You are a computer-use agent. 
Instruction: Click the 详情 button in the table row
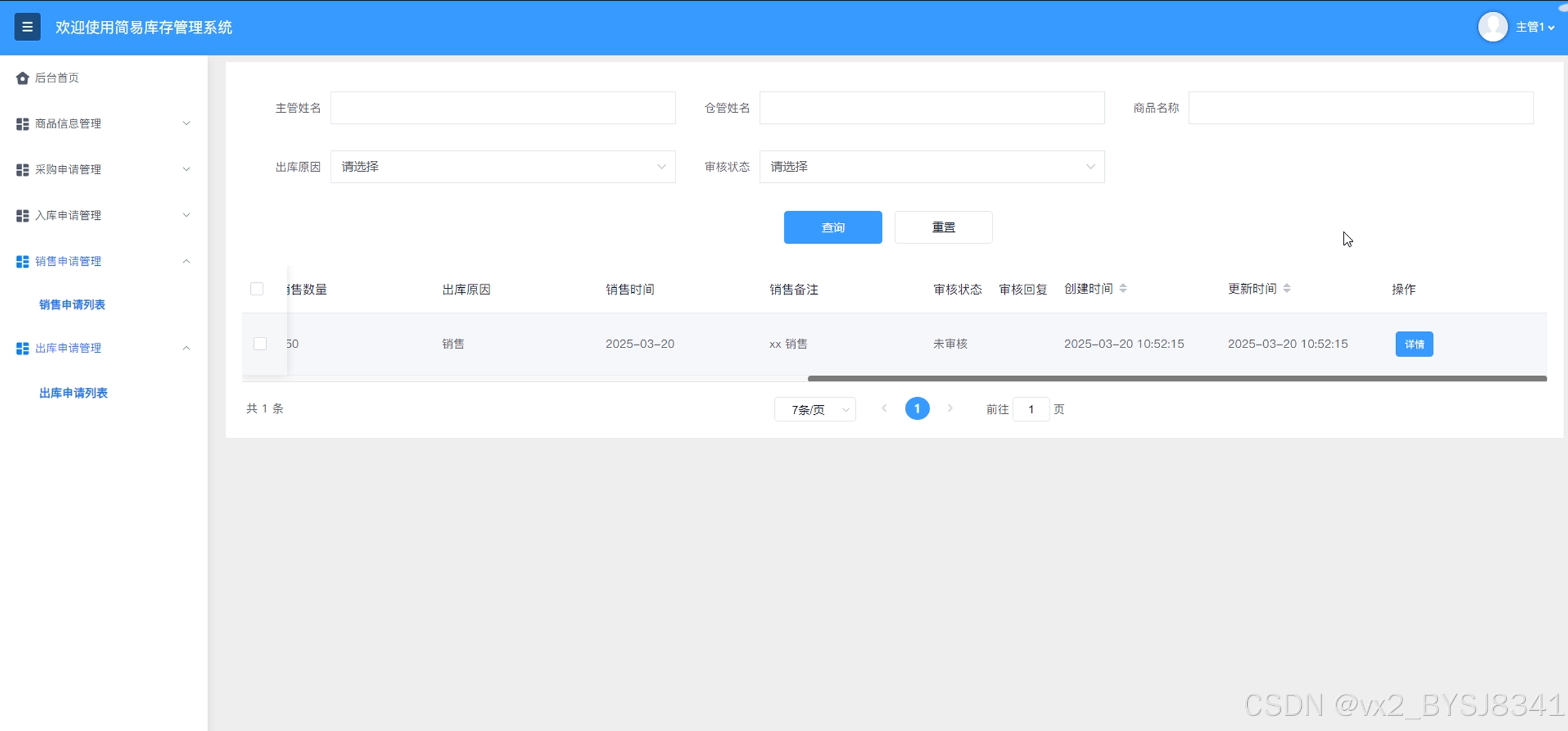click(x=1414, y=344)
